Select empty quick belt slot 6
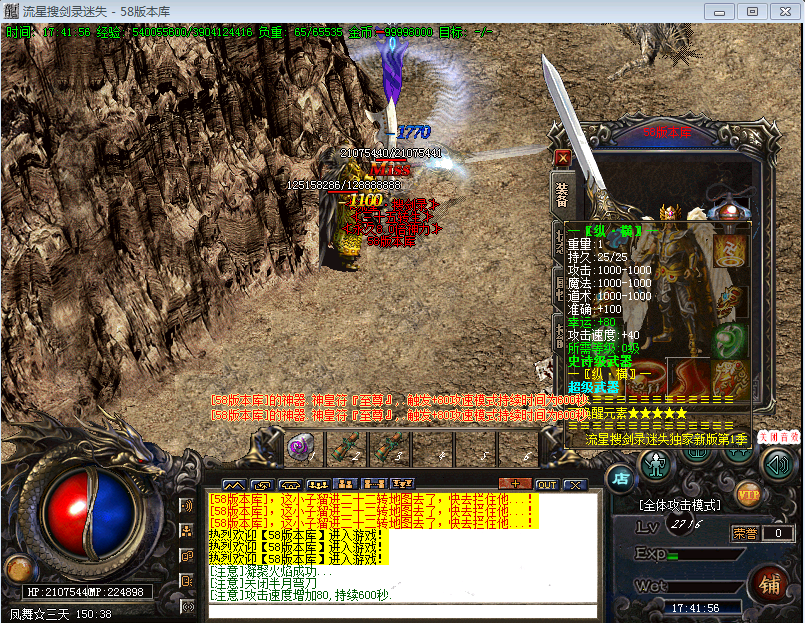 click(x=519, y=448)
